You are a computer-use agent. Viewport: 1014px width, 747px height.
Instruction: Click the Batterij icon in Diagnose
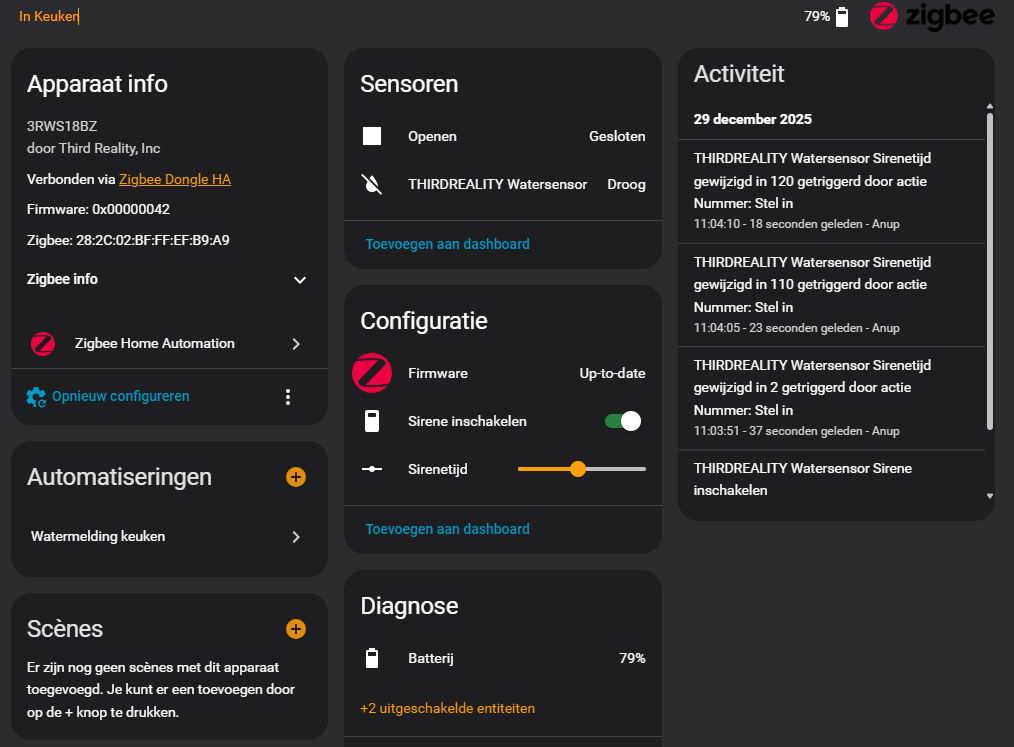[x=372, y=658]
